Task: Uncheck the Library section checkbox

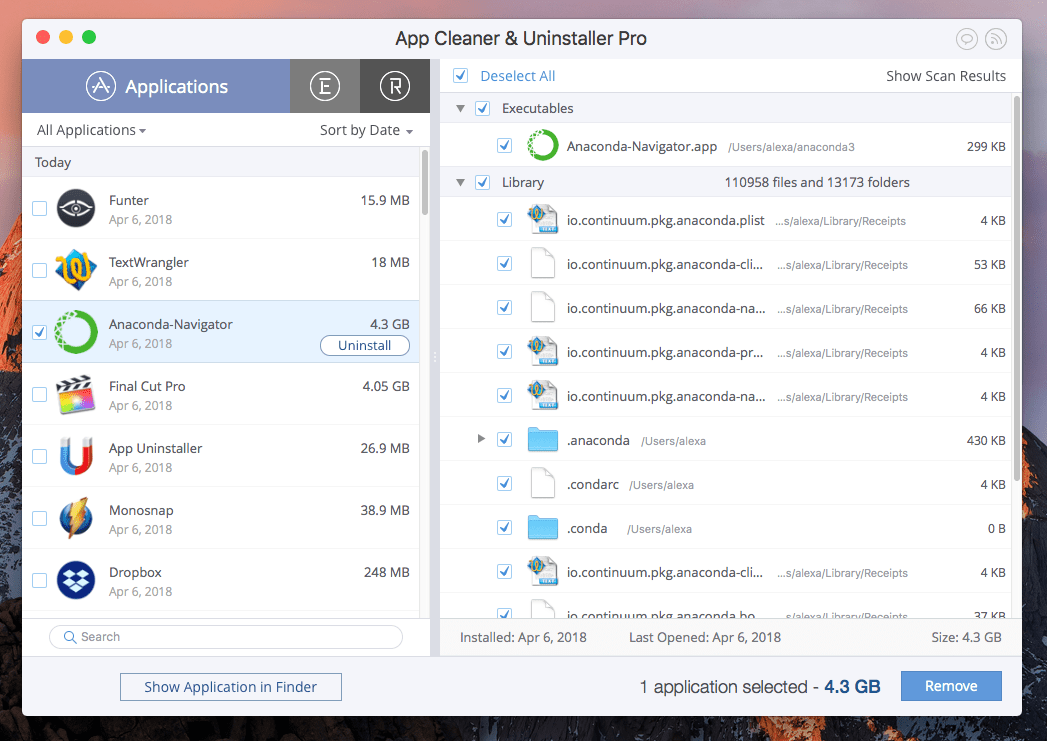Action: tap(481, 181)
